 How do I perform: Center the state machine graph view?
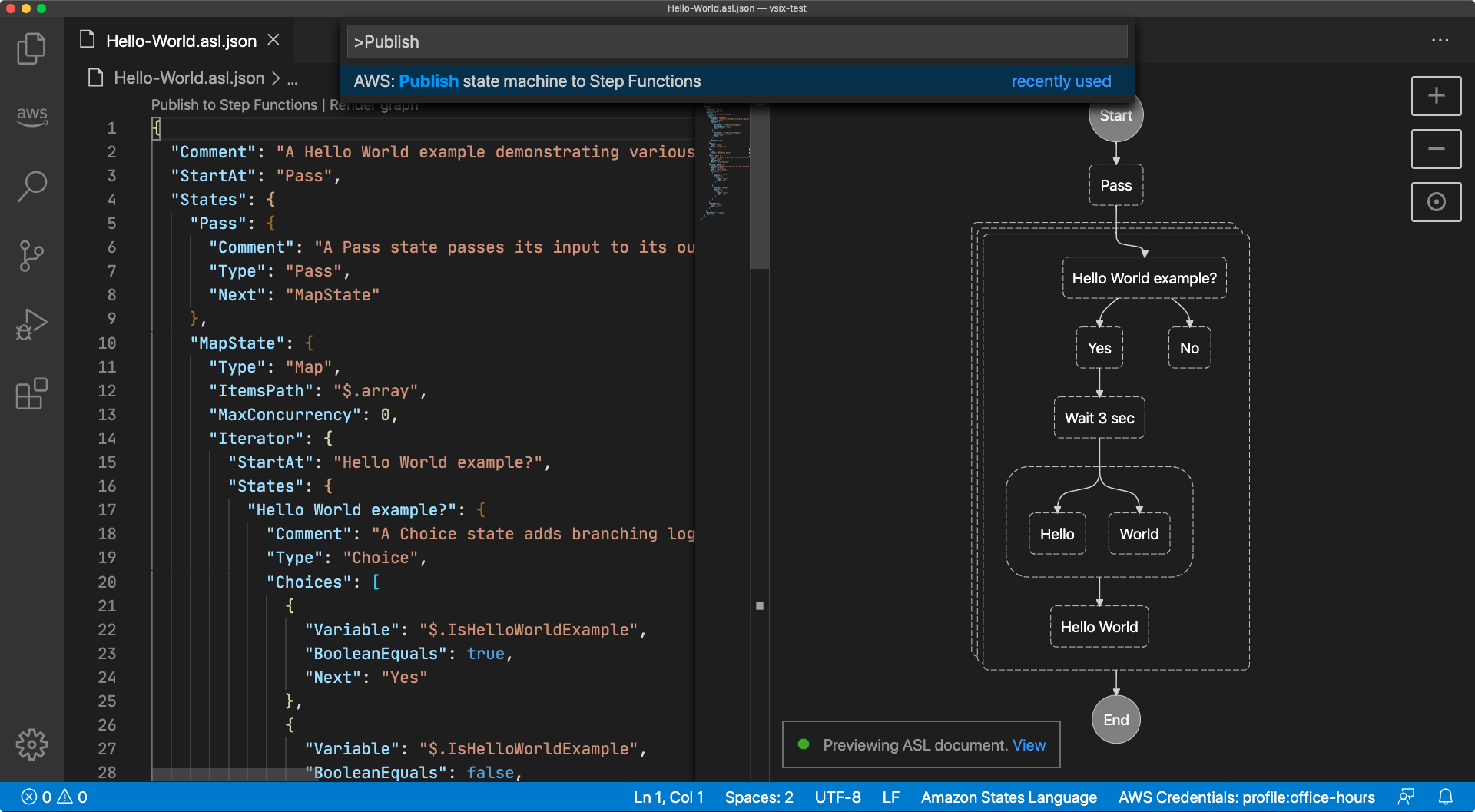tap(1436, 202)
